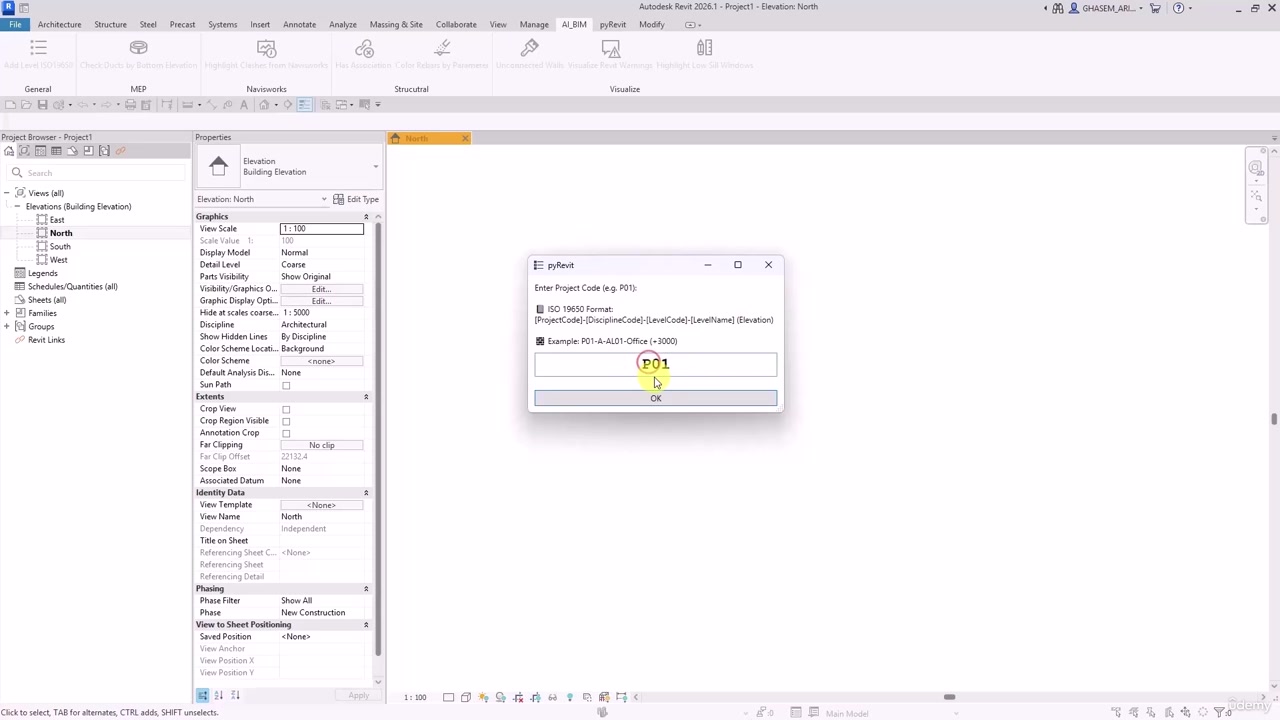Open the pyRevit ribbon tab
This screenshot has height=720, width=1280.
[x=613, y=24]
